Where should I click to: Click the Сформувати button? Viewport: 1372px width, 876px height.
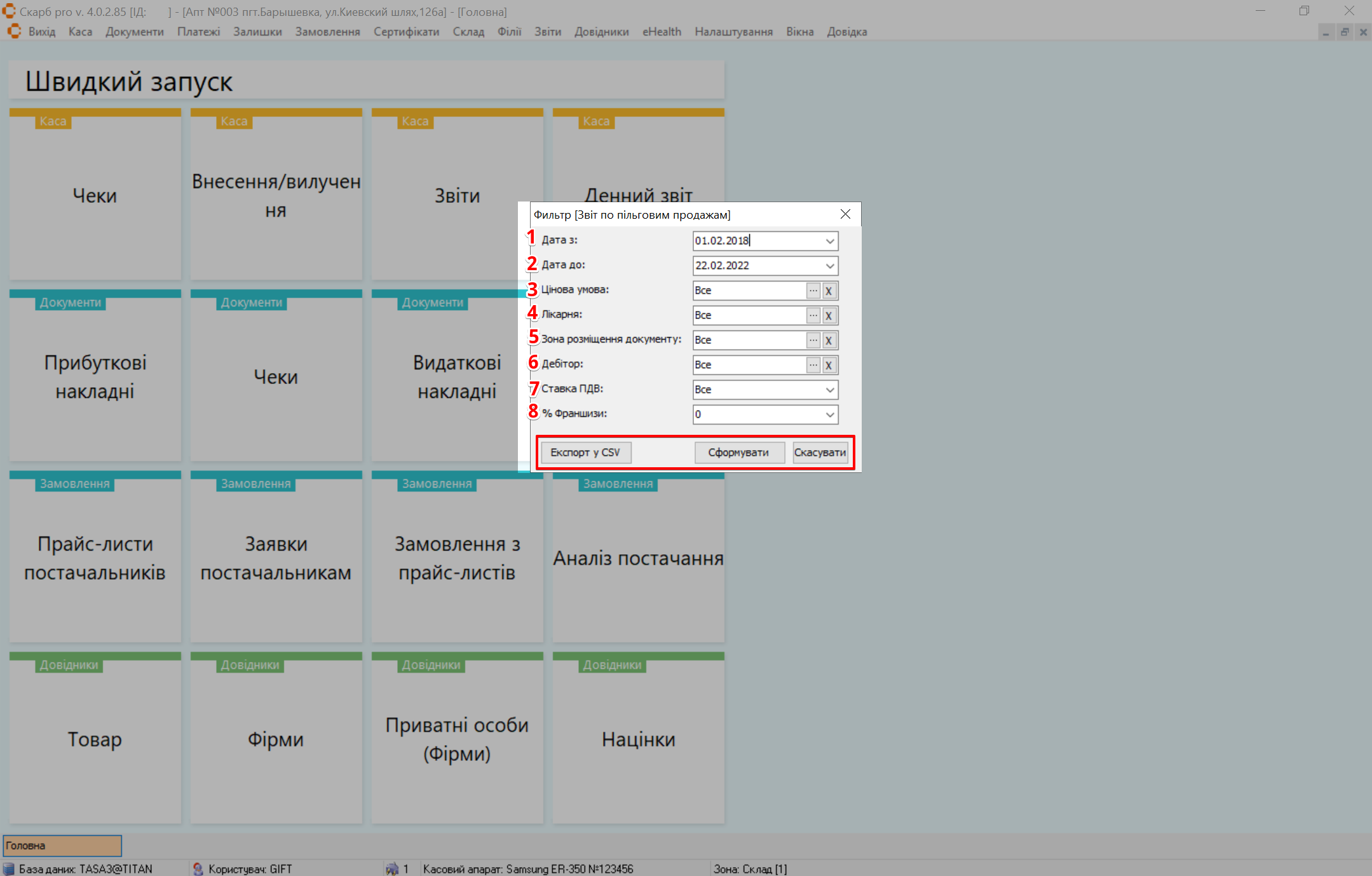(x=738, y=453)
